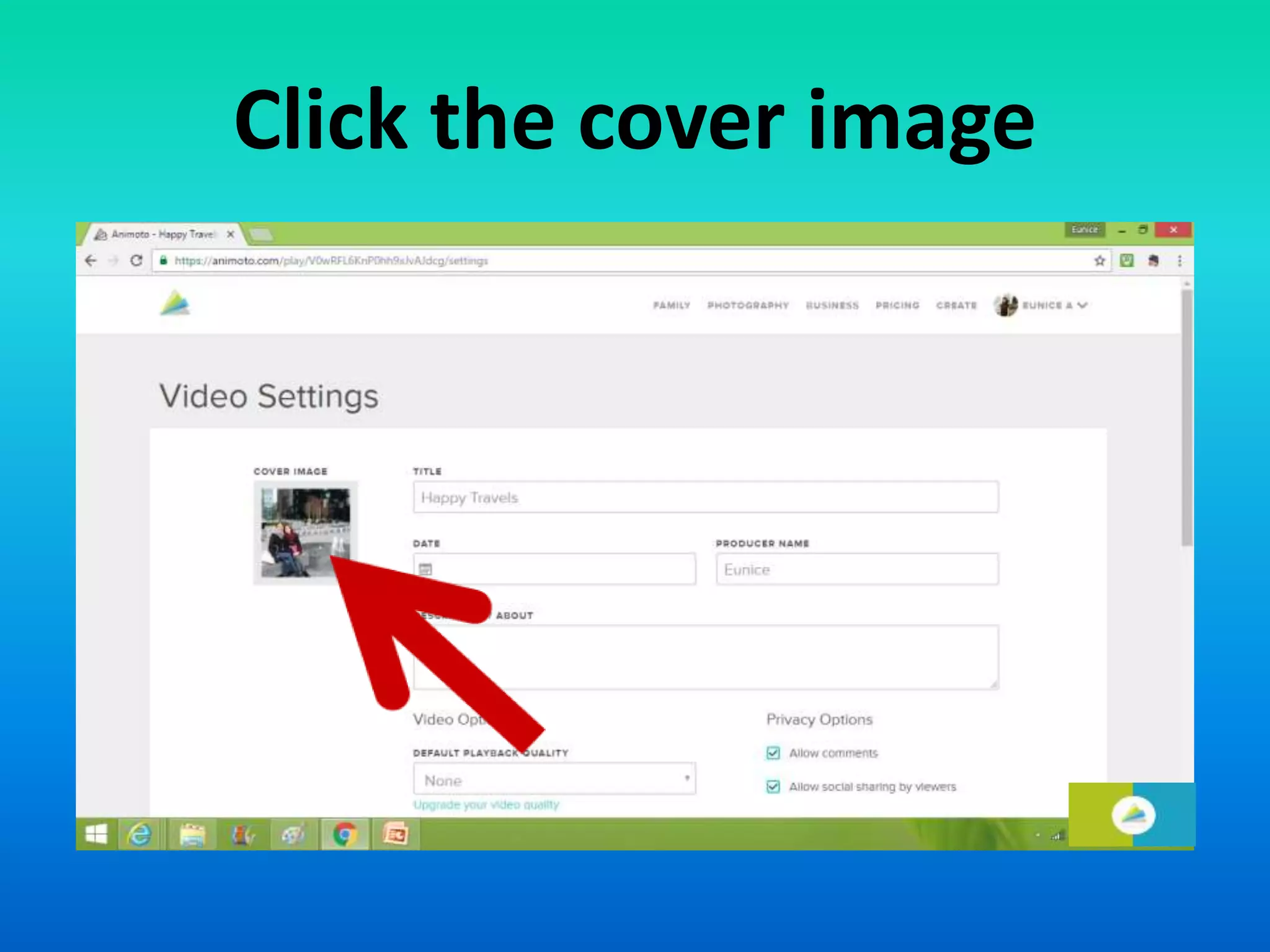The image size is (1270, 952).
Task: Open File Explorer from taskbar
Action: coord(192,835)
